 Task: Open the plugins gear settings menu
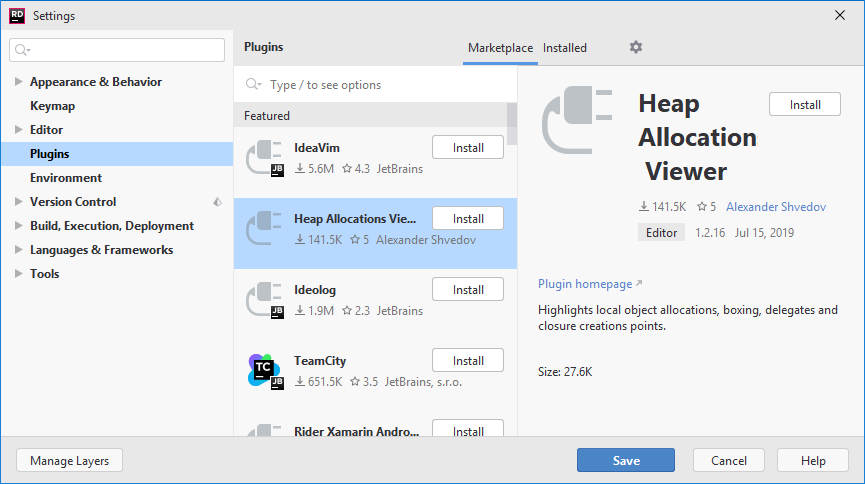tap(636, 47)
